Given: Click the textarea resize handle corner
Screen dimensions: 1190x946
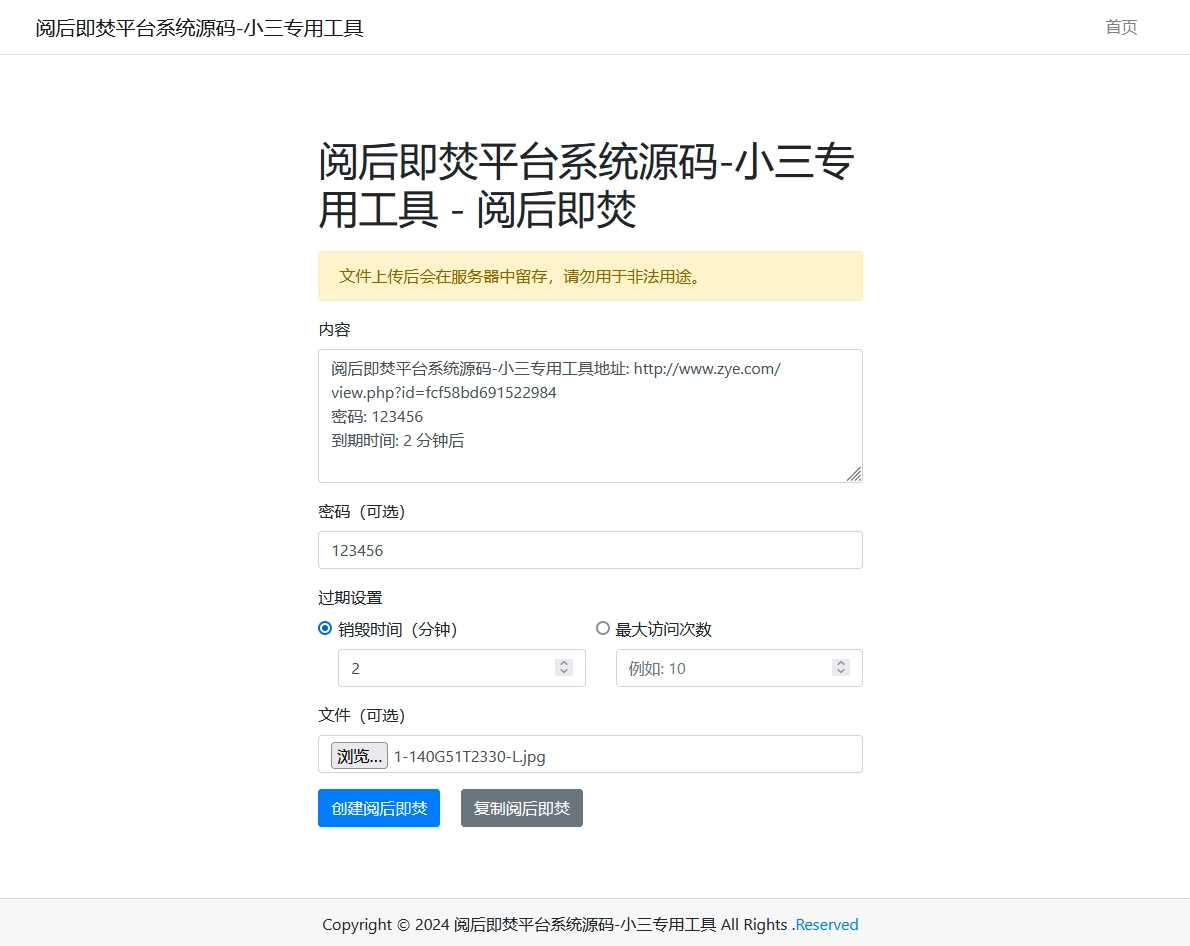Looking at the screenshot, I should point(855,476).
